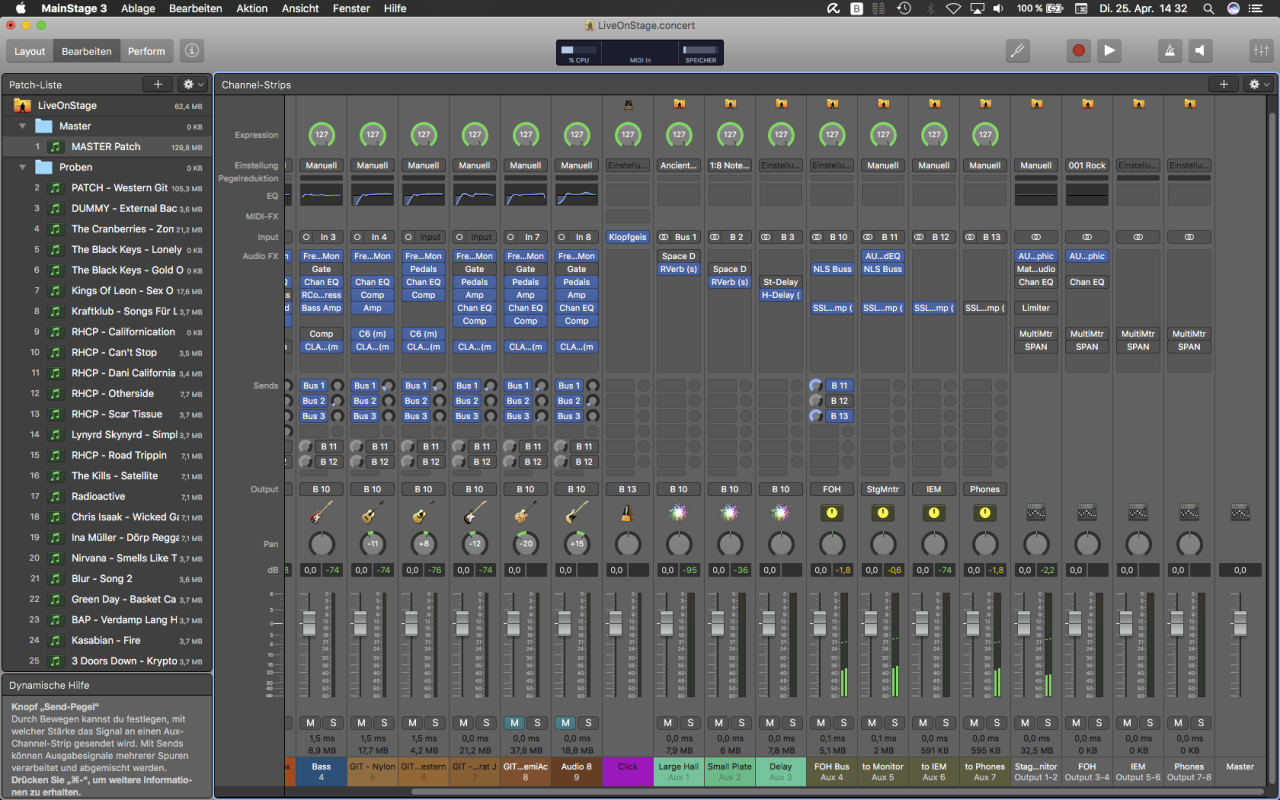This screenshot has height=800, width=1280.
Task: Open the Channel-Strips gear menu
Action: 1258,85
